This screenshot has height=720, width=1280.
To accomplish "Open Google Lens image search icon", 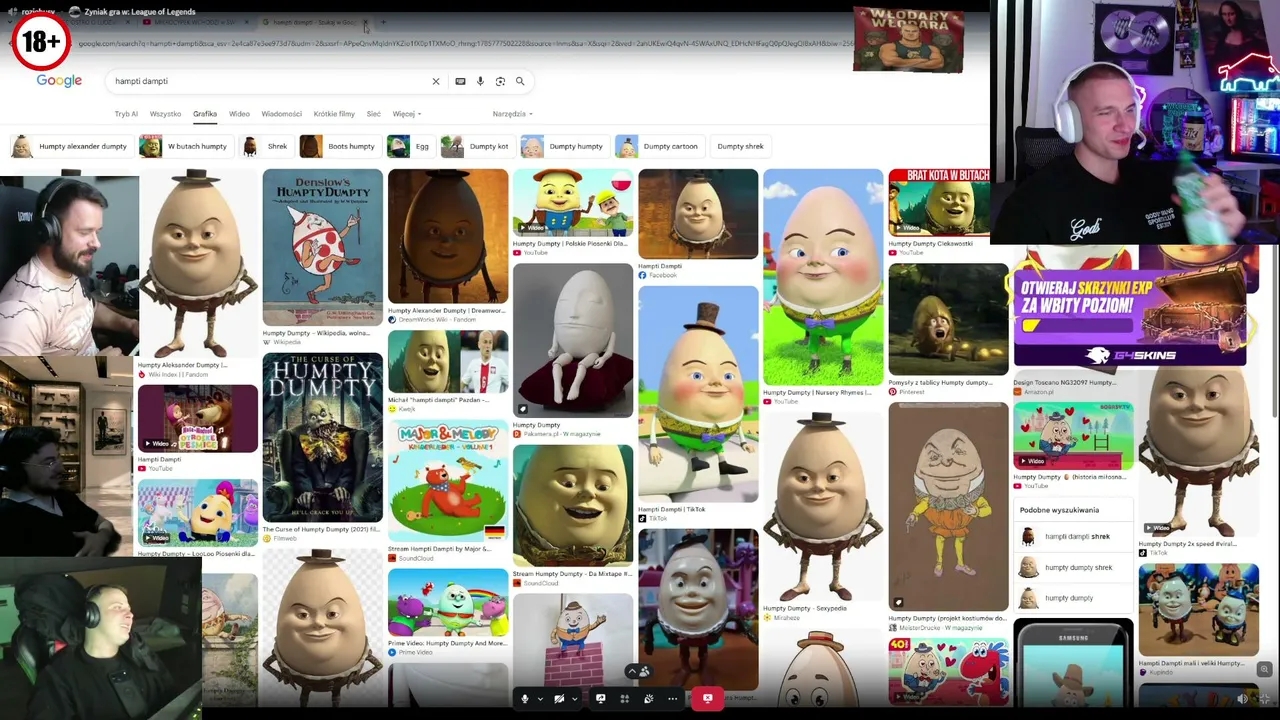I will [x=500, y=81].
